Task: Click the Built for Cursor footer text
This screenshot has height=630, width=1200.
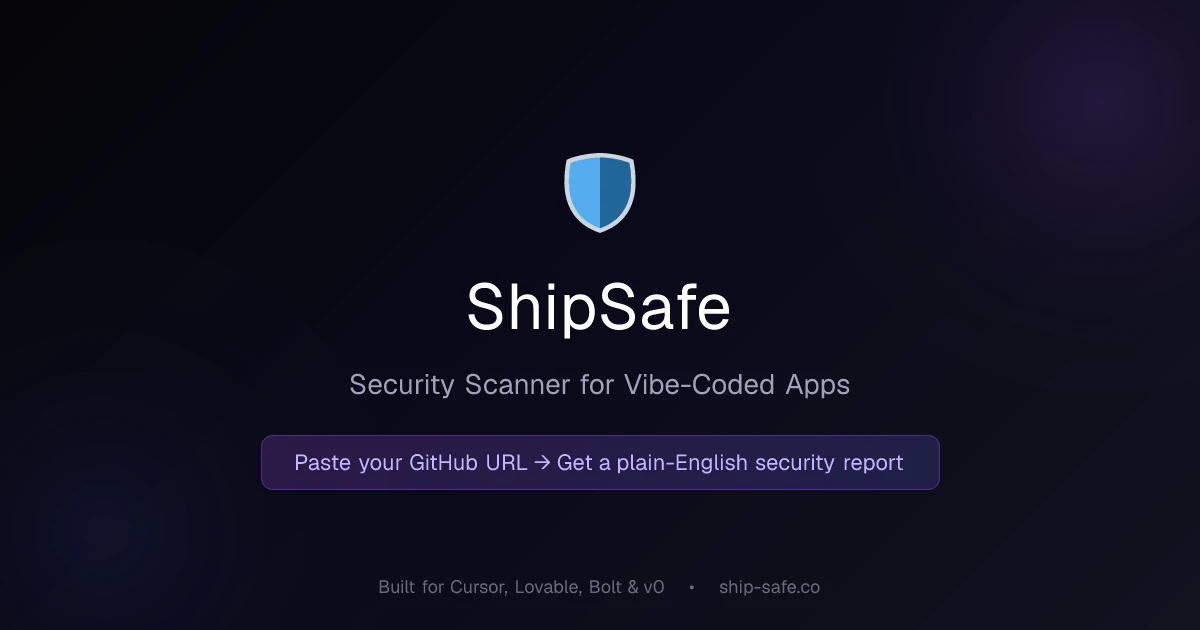Action: point(443,587)
